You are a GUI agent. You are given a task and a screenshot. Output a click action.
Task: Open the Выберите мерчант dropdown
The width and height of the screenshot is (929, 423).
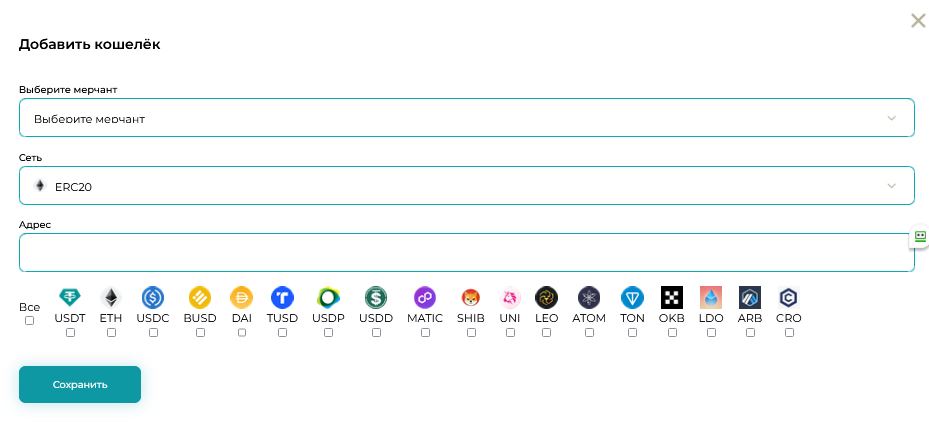point(466,118)
